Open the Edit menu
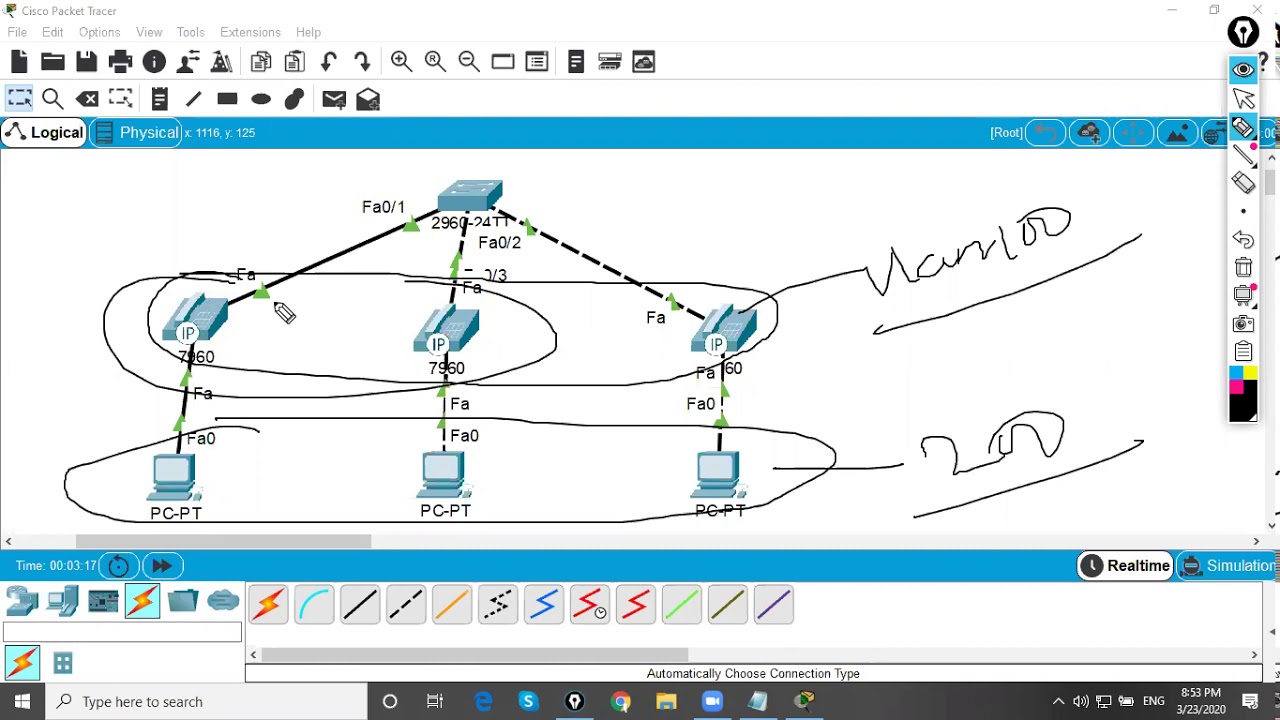 point(53,32)
